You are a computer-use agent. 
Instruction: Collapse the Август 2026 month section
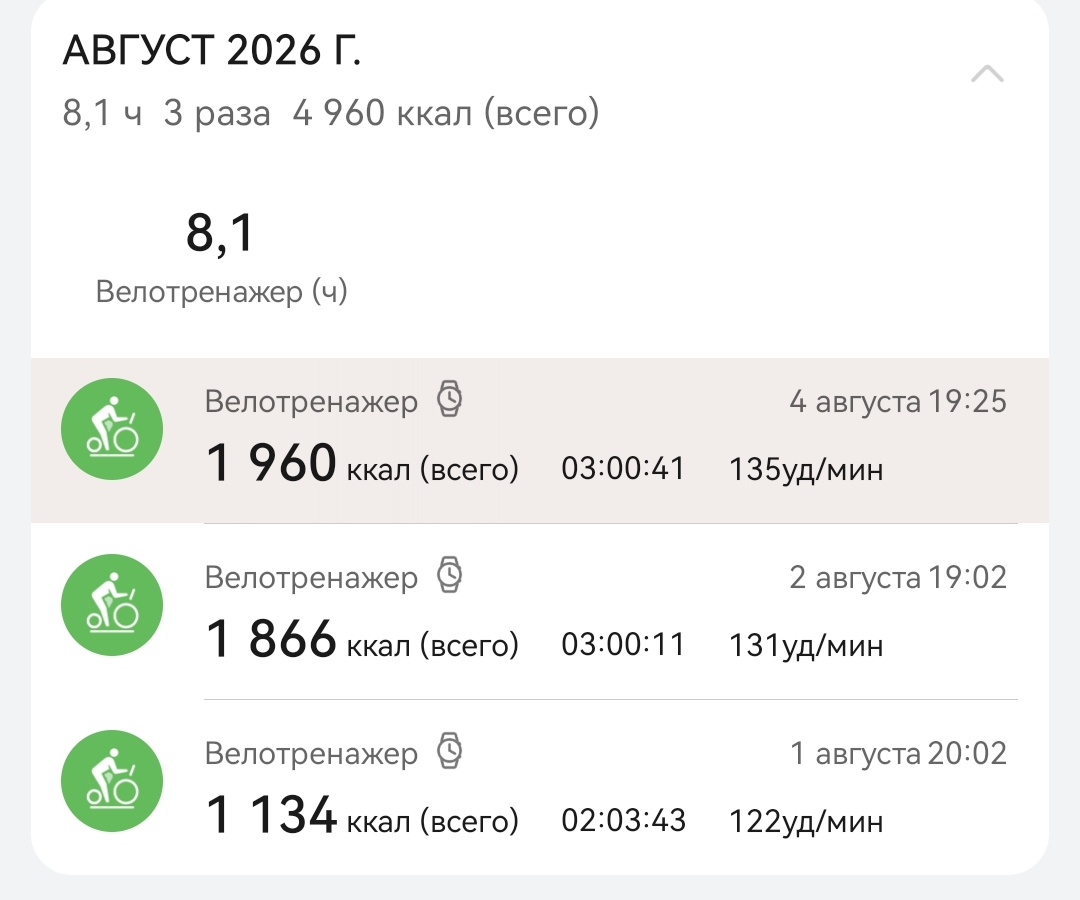tap(987, 73)
